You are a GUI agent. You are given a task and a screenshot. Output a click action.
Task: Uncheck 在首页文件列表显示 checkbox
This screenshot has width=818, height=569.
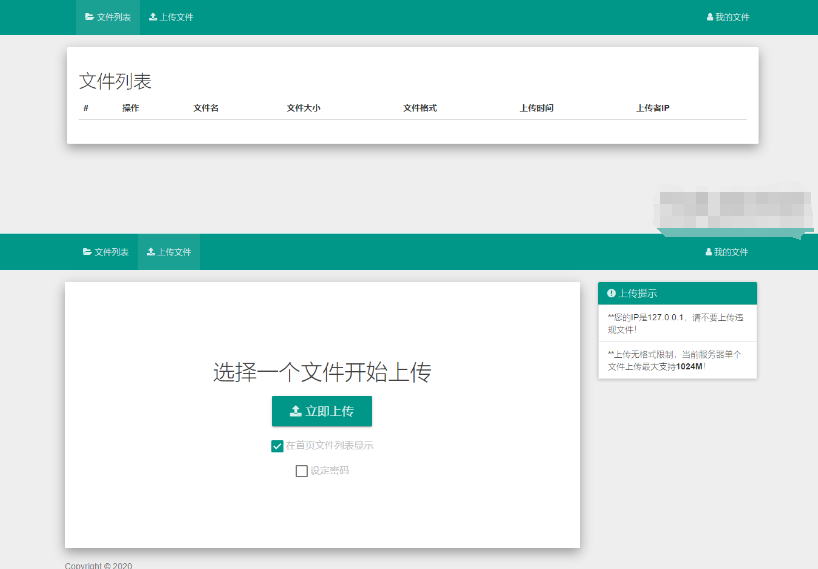pyautogui.click(x=277, y=446)
